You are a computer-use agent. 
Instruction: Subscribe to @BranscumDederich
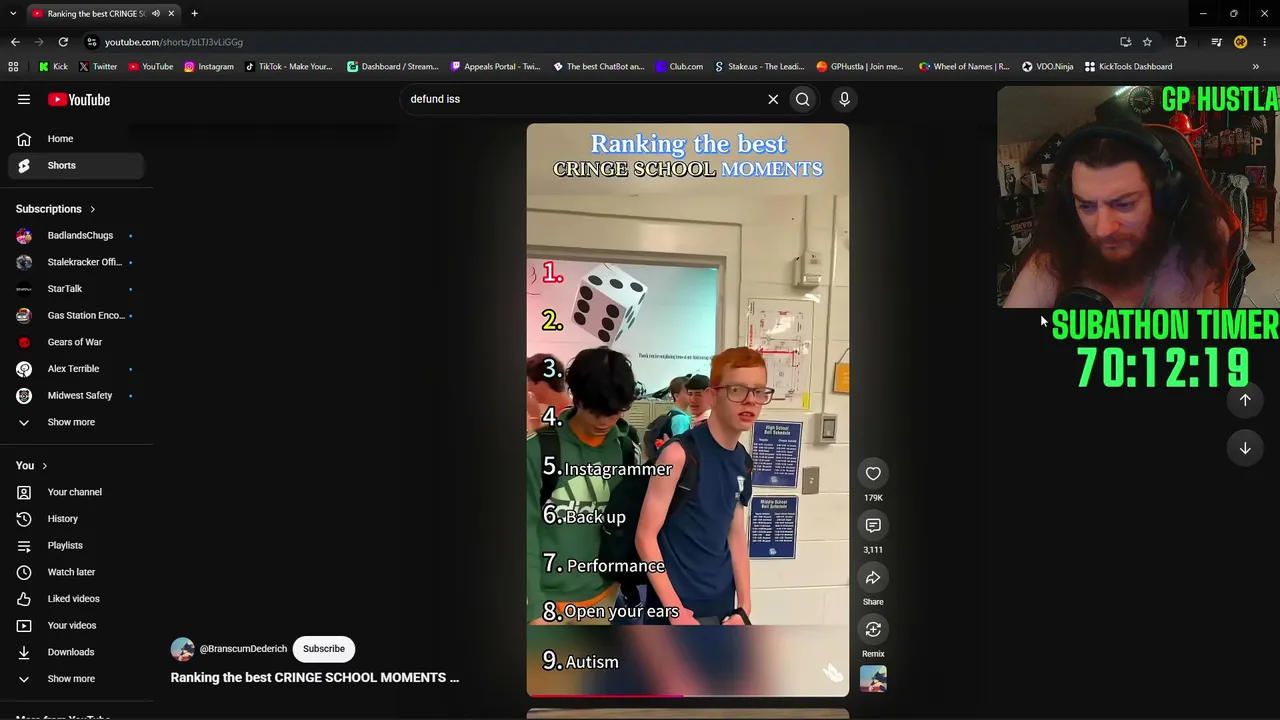coord(324,648)
